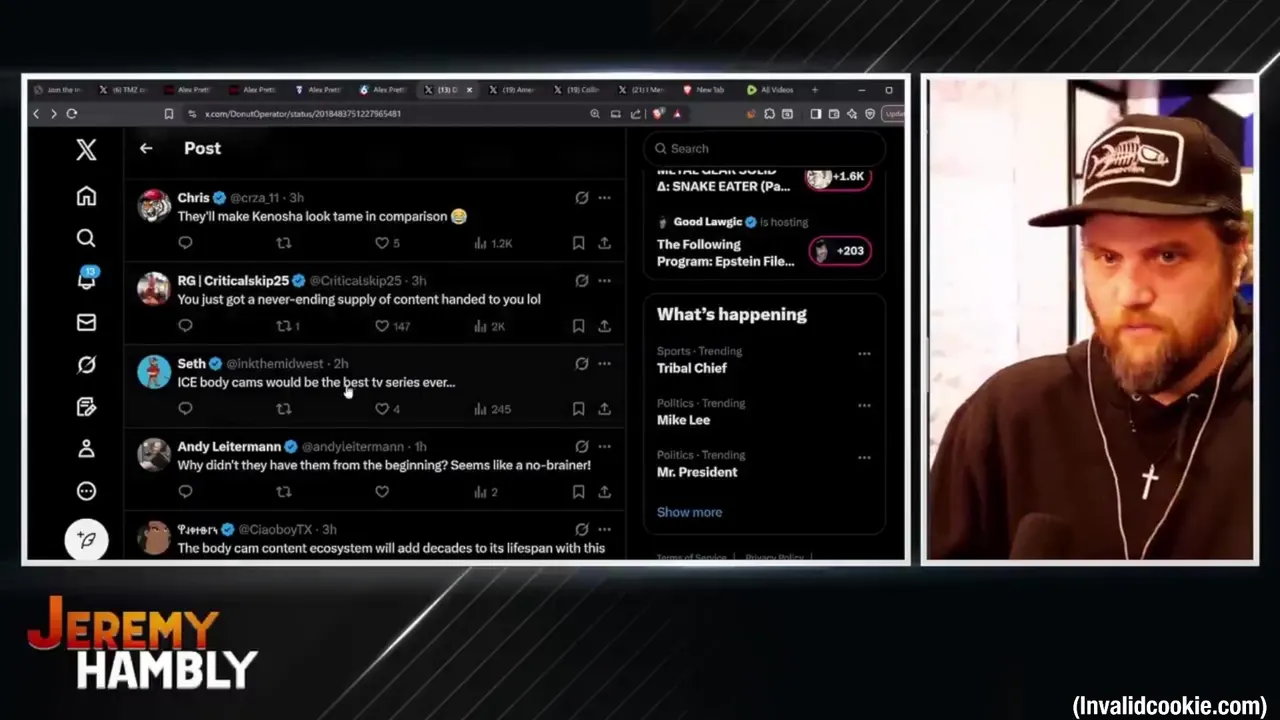Focus the X Search field
This screenshot has width=1280, height=720.
[x=765, y=148]
